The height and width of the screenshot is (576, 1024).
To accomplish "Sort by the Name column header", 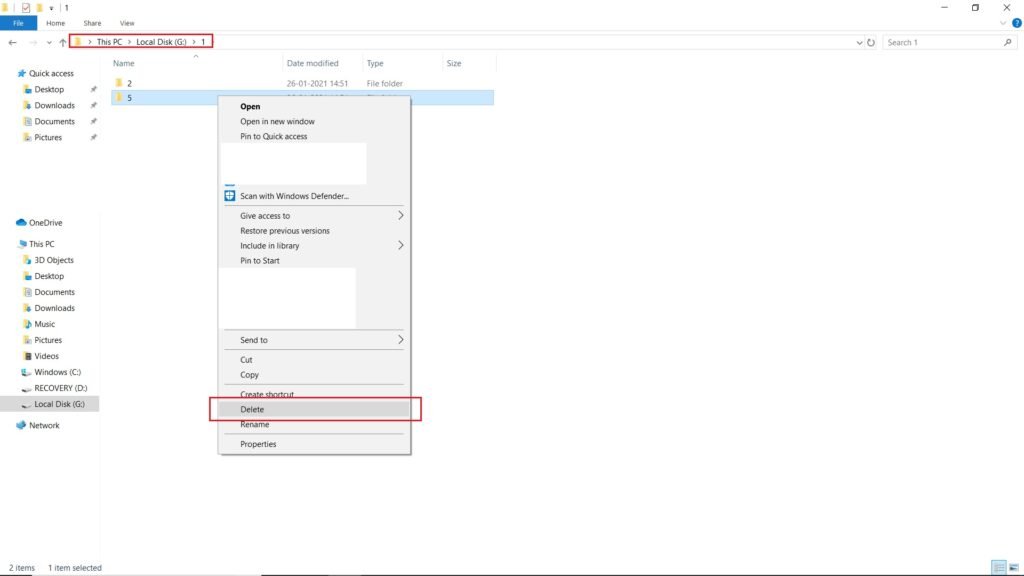I will [x=123, y=63].
